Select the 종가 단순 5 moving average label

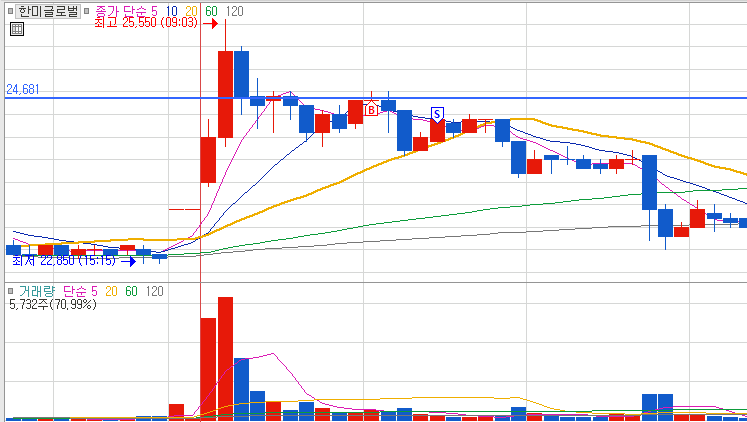pyautogui.click(x=126, y=11)
